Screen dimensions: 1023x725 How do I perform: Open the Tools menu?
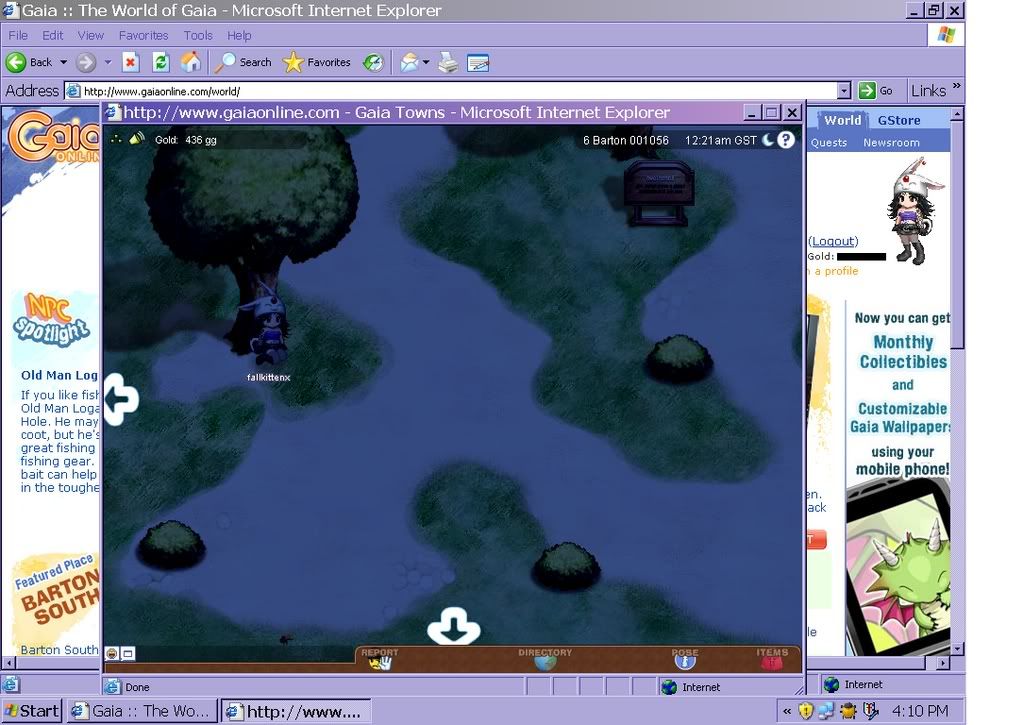click(198, 35)
